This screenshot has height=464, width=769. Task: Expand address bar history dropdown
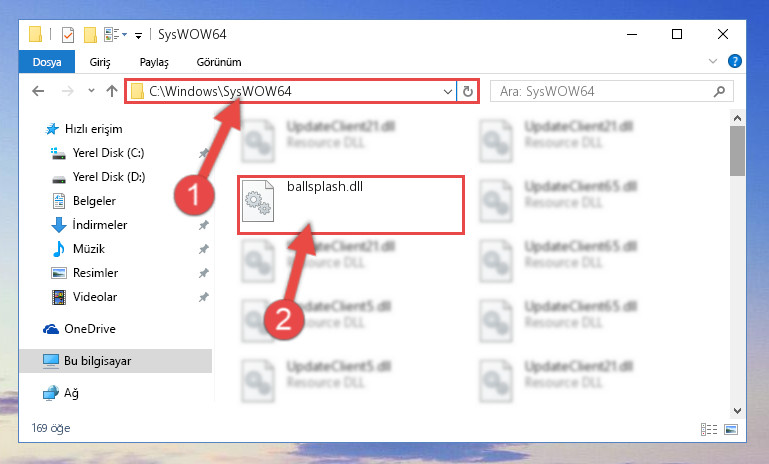pos(447,91)
